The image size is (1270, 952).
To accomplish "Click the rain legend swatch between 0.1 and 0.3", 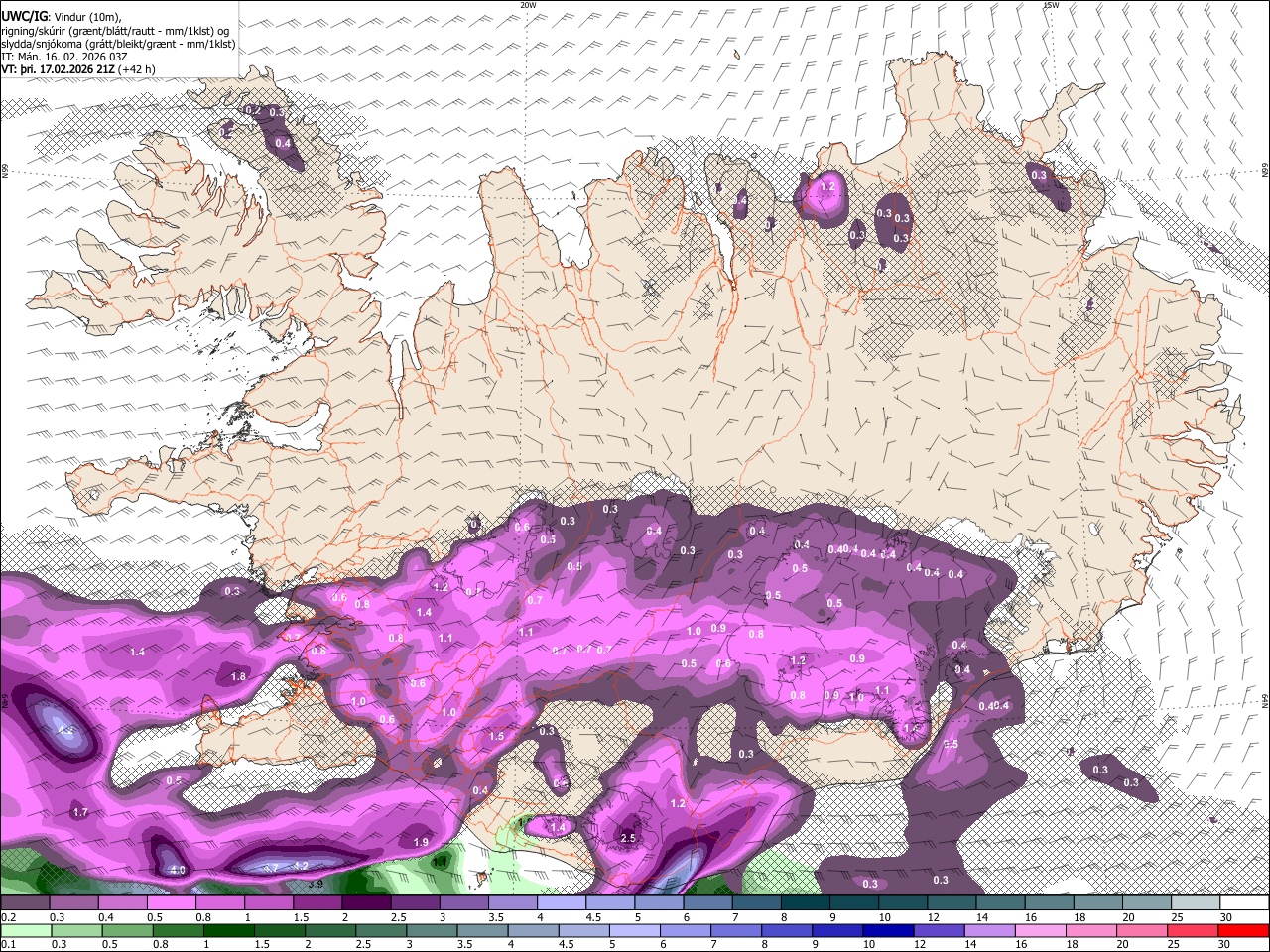I will tap(25, 930).
